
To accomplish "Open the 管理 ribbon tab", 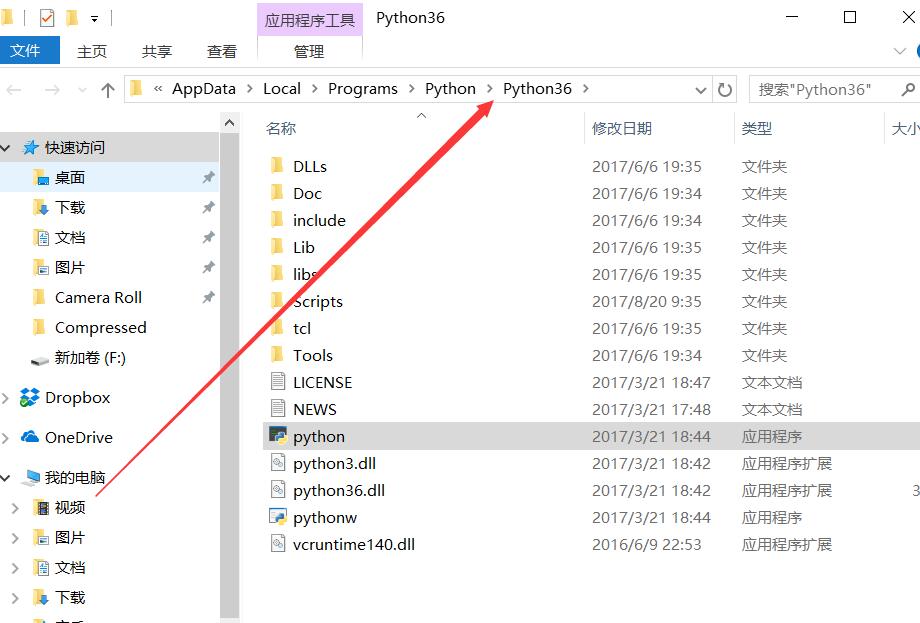I will click(309, 51).
